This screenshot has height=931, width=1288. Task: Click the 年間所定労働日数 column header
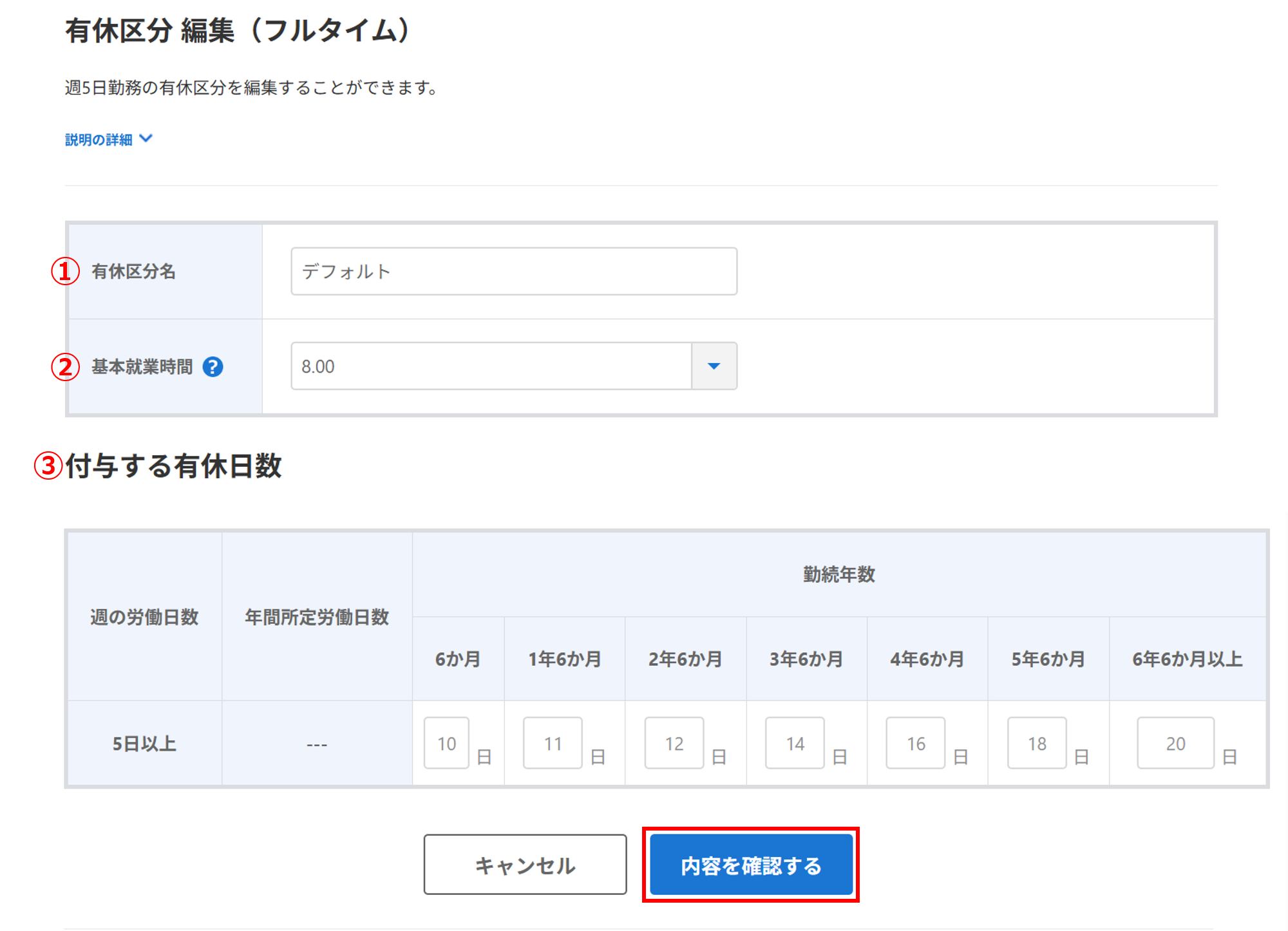tap(316, 617)
